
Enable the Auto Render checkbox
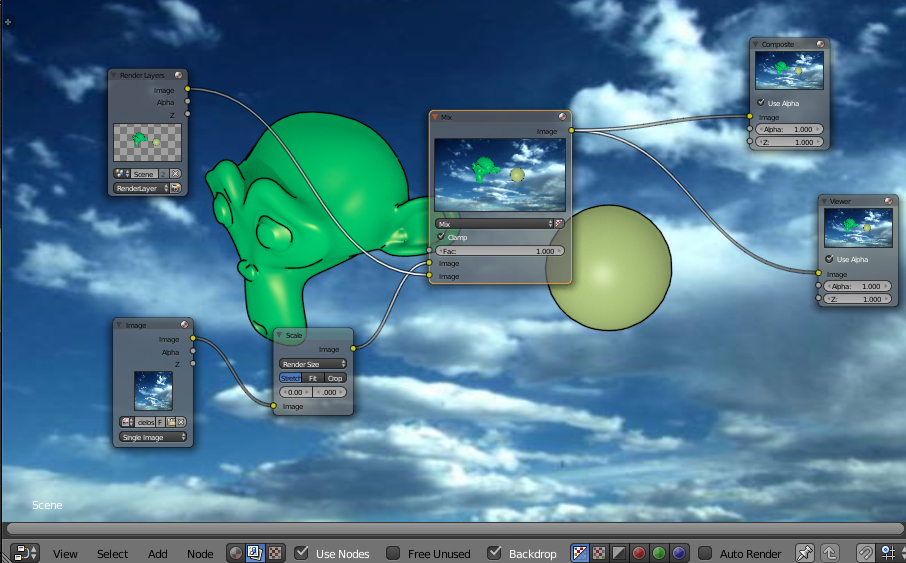704,553
